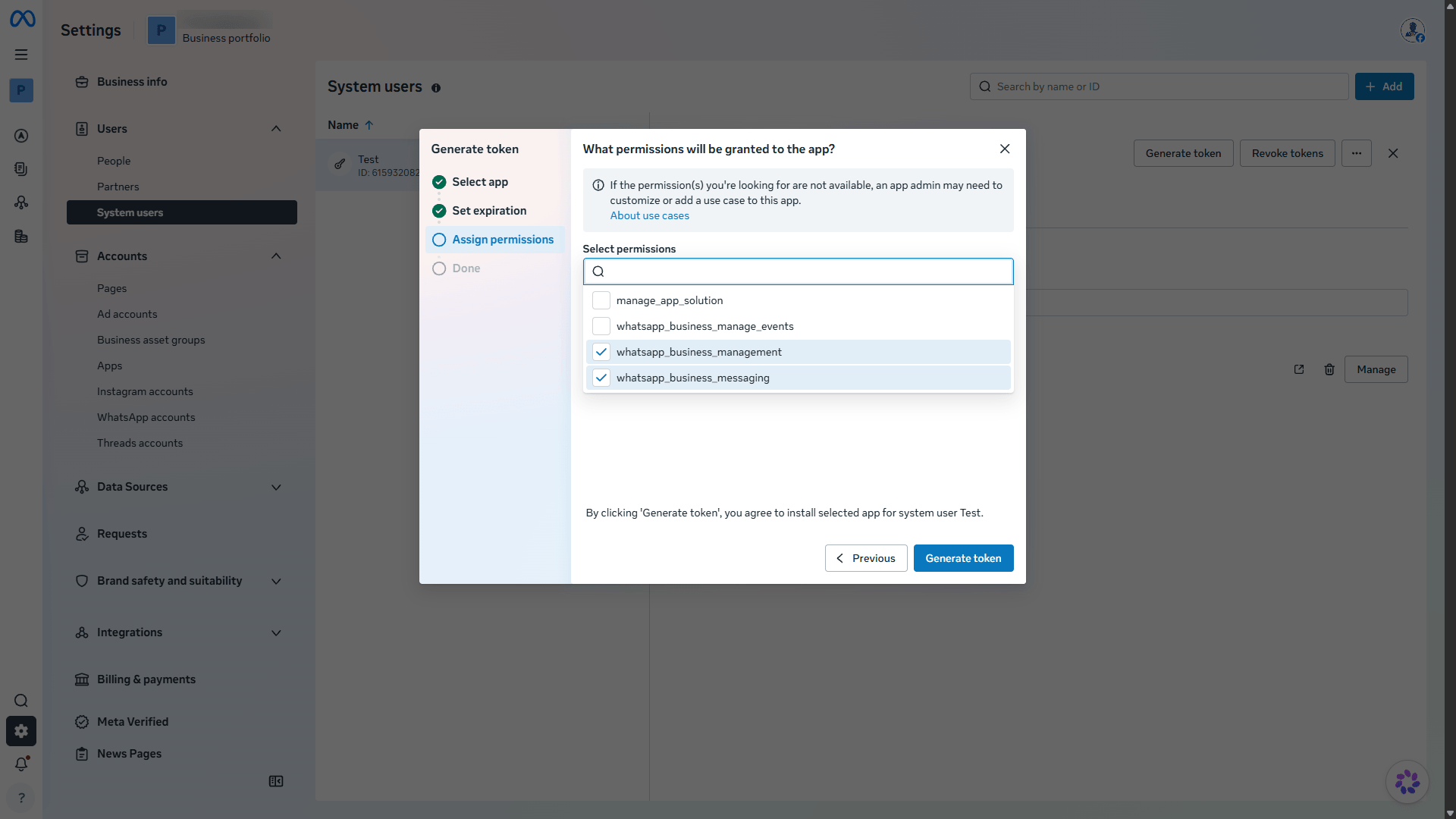
Task: Click the Previous button
Action: (866, 558)
